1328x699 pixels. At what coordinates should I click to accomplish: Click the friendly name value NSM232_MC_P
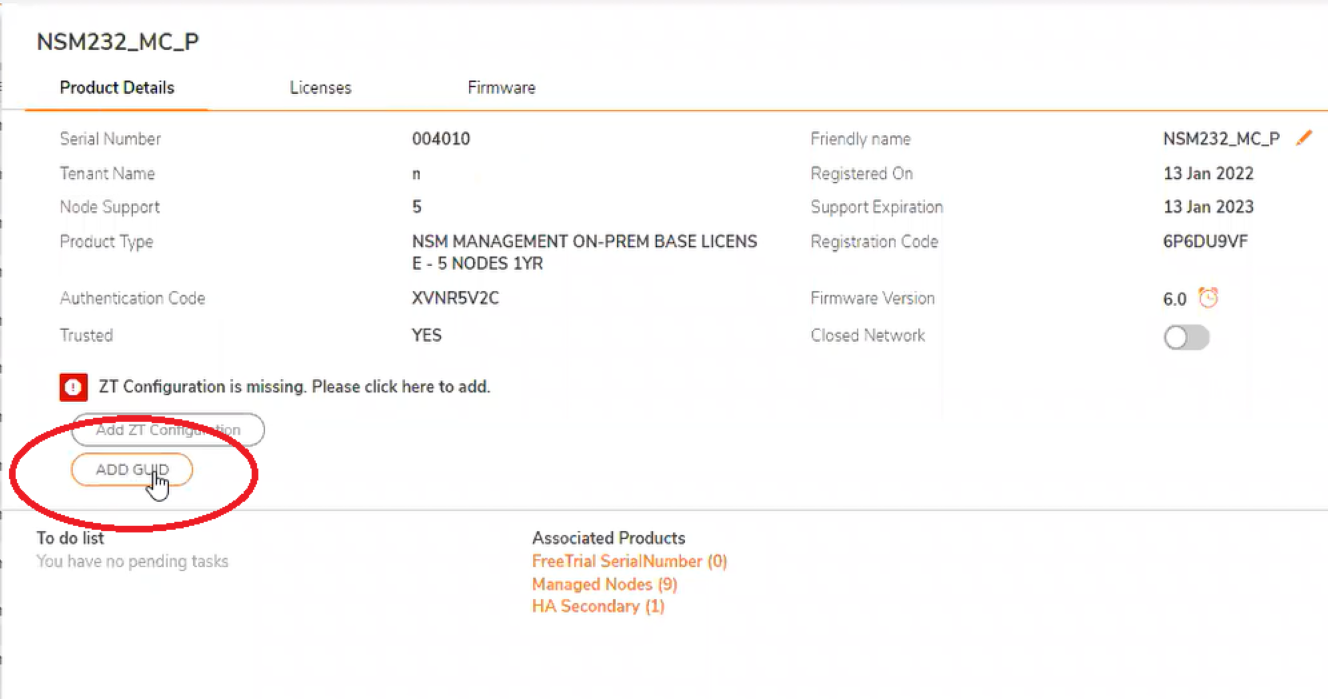[1221, 139]
